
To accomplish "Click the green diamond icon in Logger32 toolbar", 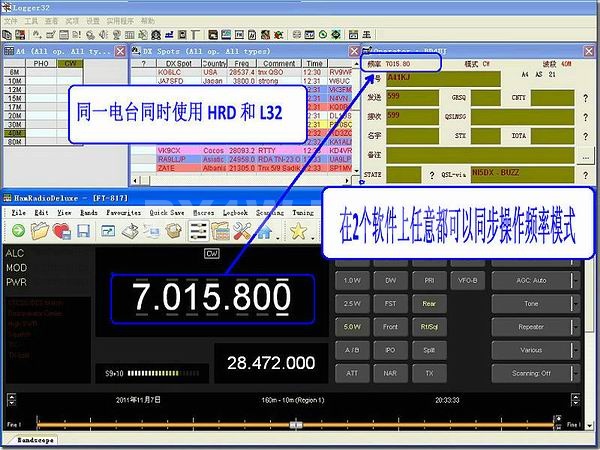I will (336, 35).
